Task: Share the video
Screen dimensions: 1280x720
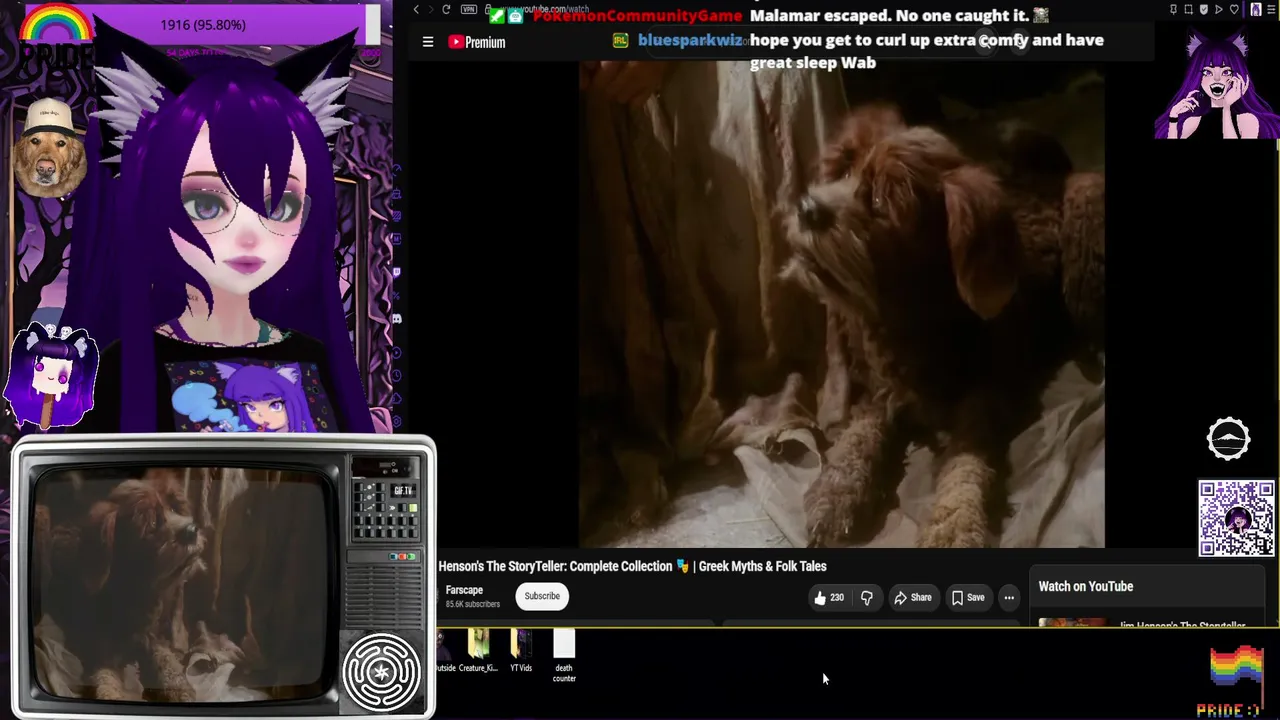Action: [x=913, y=598]
